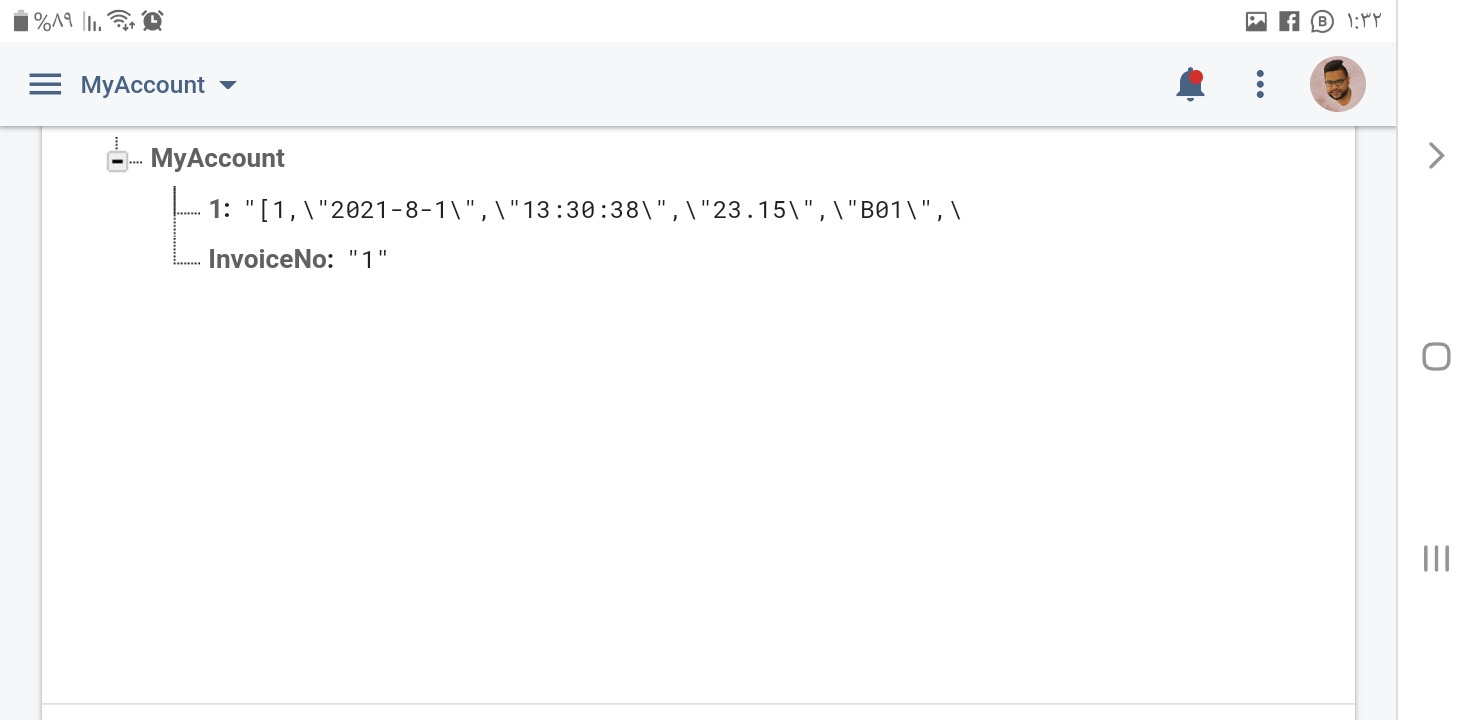Tap the image notification icon in status bar

click(1256, 21)
